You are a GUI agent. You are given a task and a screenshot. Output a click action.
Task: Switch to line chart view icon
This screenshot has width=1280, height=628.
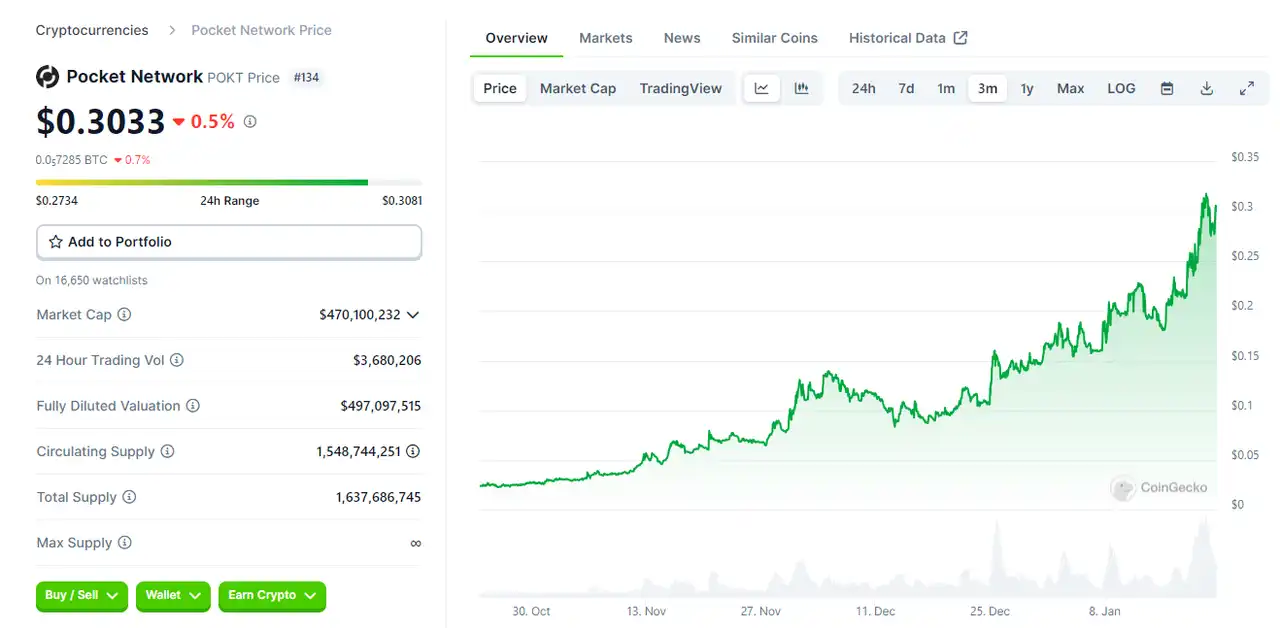coord(761,88)
